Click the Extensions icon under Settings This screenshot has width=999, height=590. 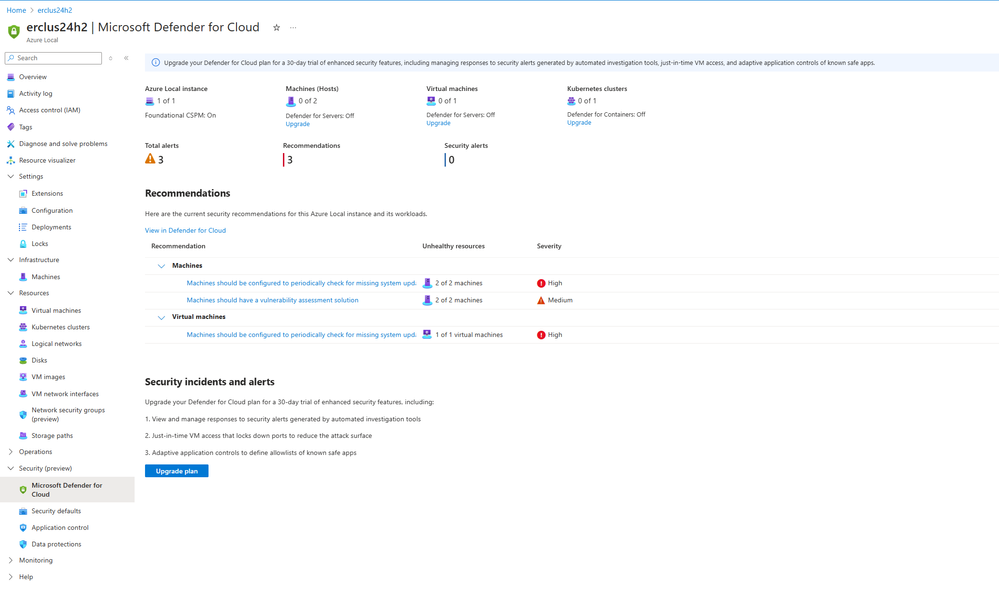click(23, 194)
